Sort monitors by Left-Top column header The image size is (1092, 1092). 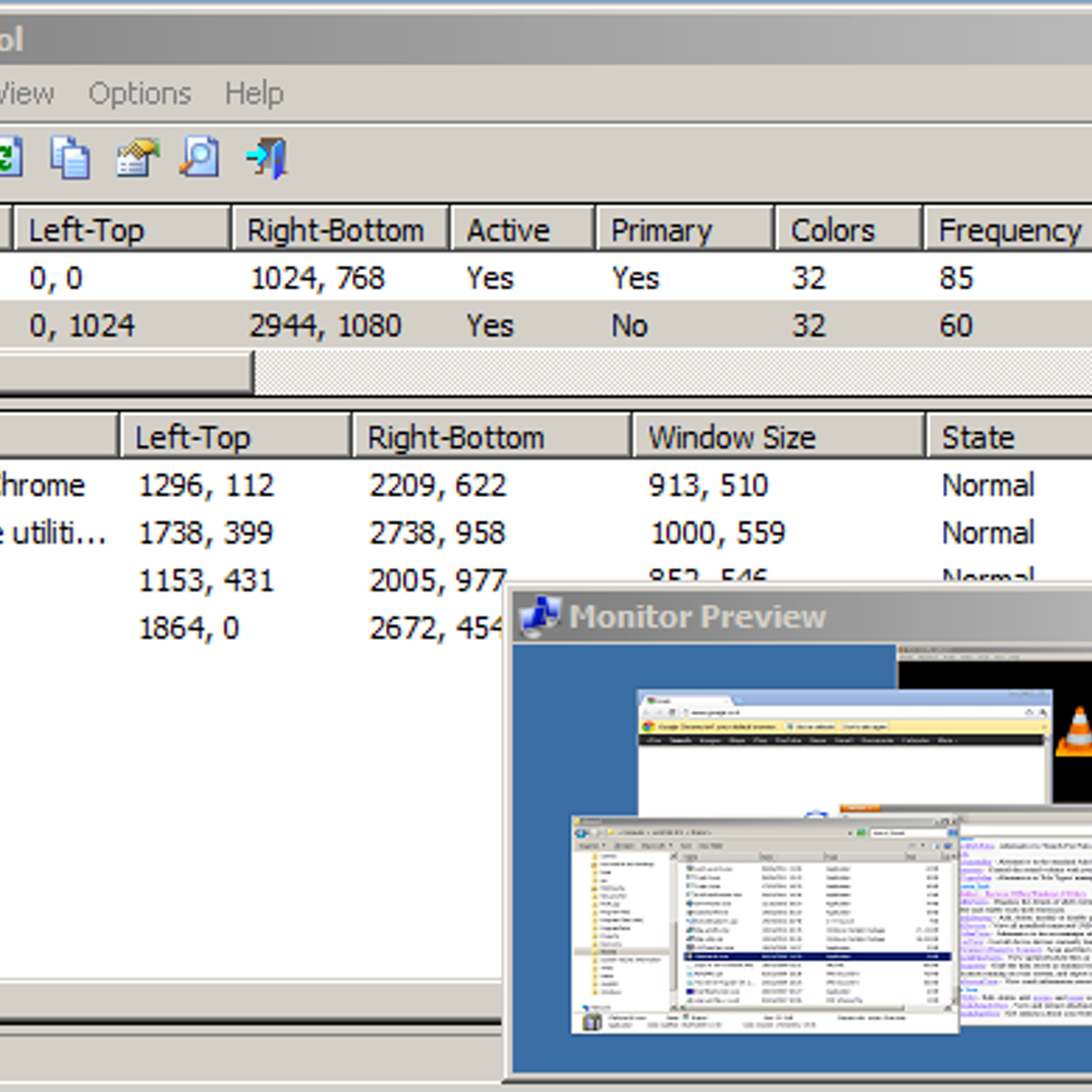pyautogui.click(x=121, y=229)
